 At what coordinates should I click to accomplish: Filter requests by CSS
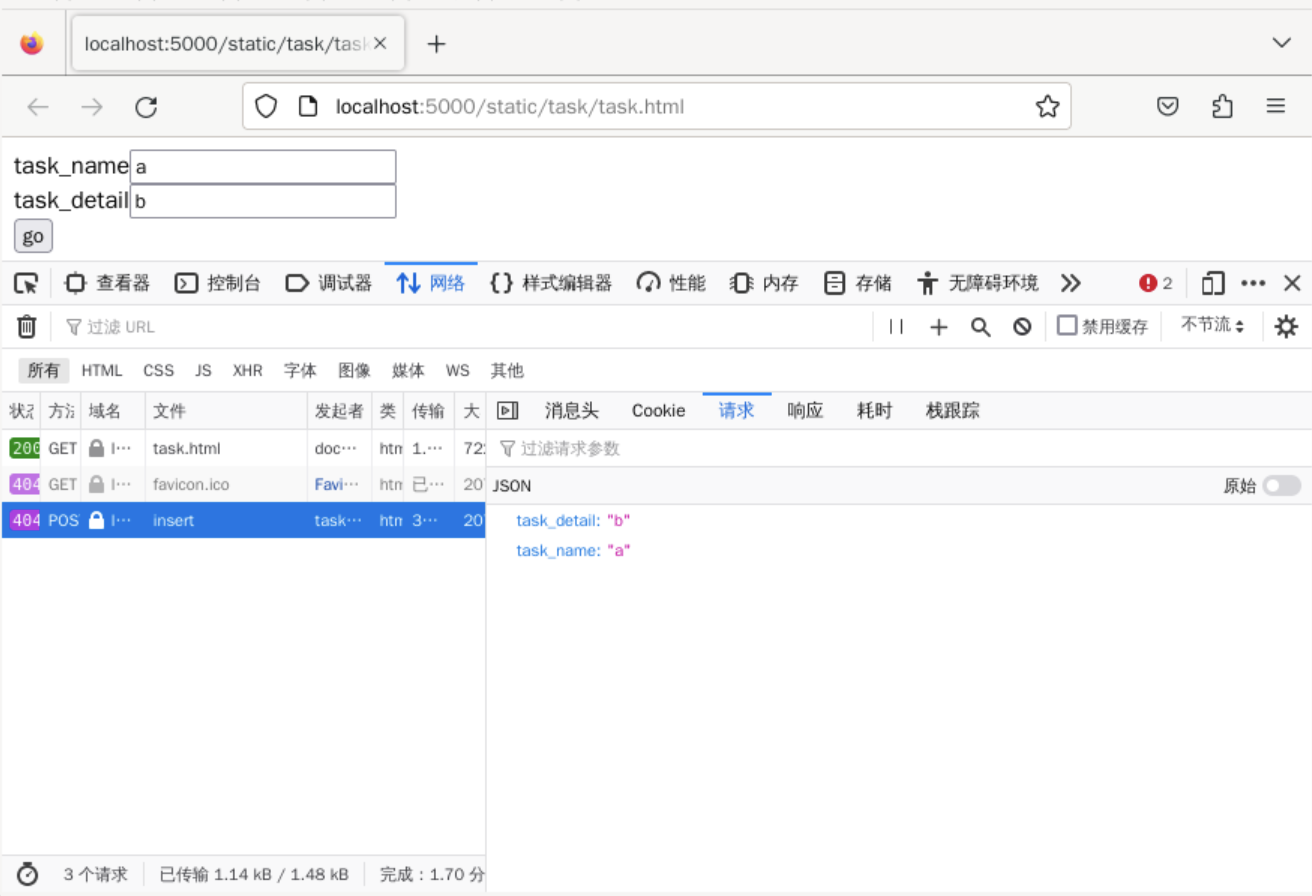158,371
